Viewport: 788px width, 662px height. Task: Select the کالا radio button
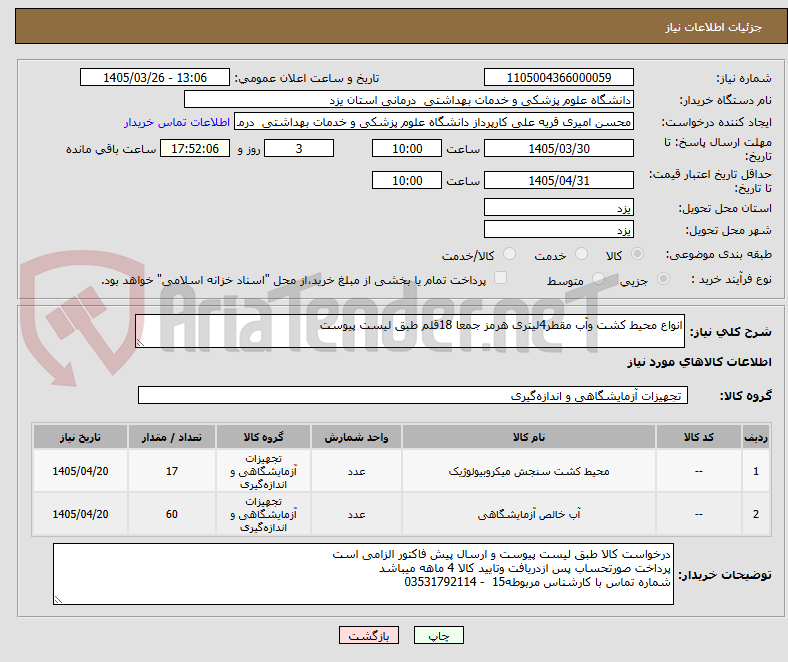click(637, 254)
